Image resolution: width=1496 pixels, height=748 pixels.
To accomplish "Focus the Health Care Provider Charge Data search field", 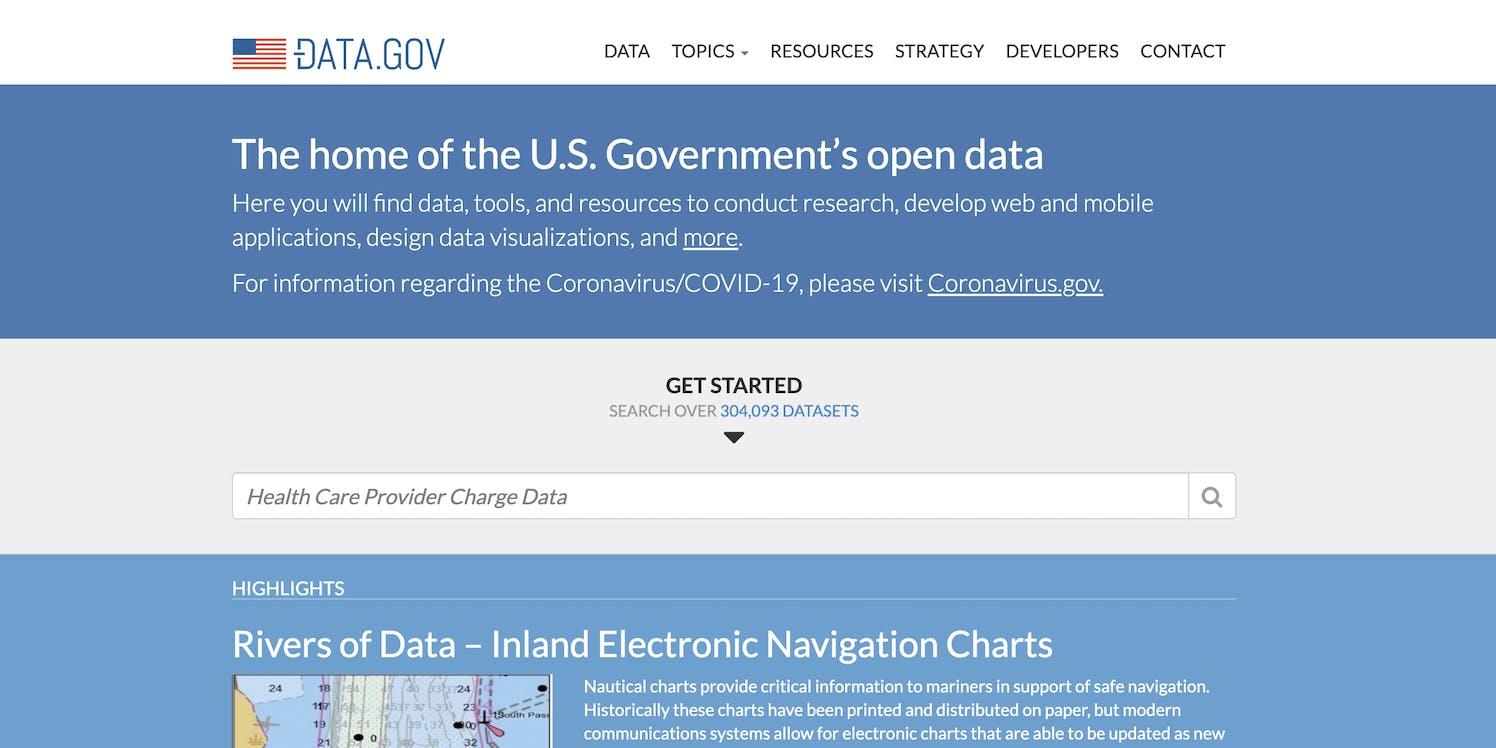I will click(710, 496).
